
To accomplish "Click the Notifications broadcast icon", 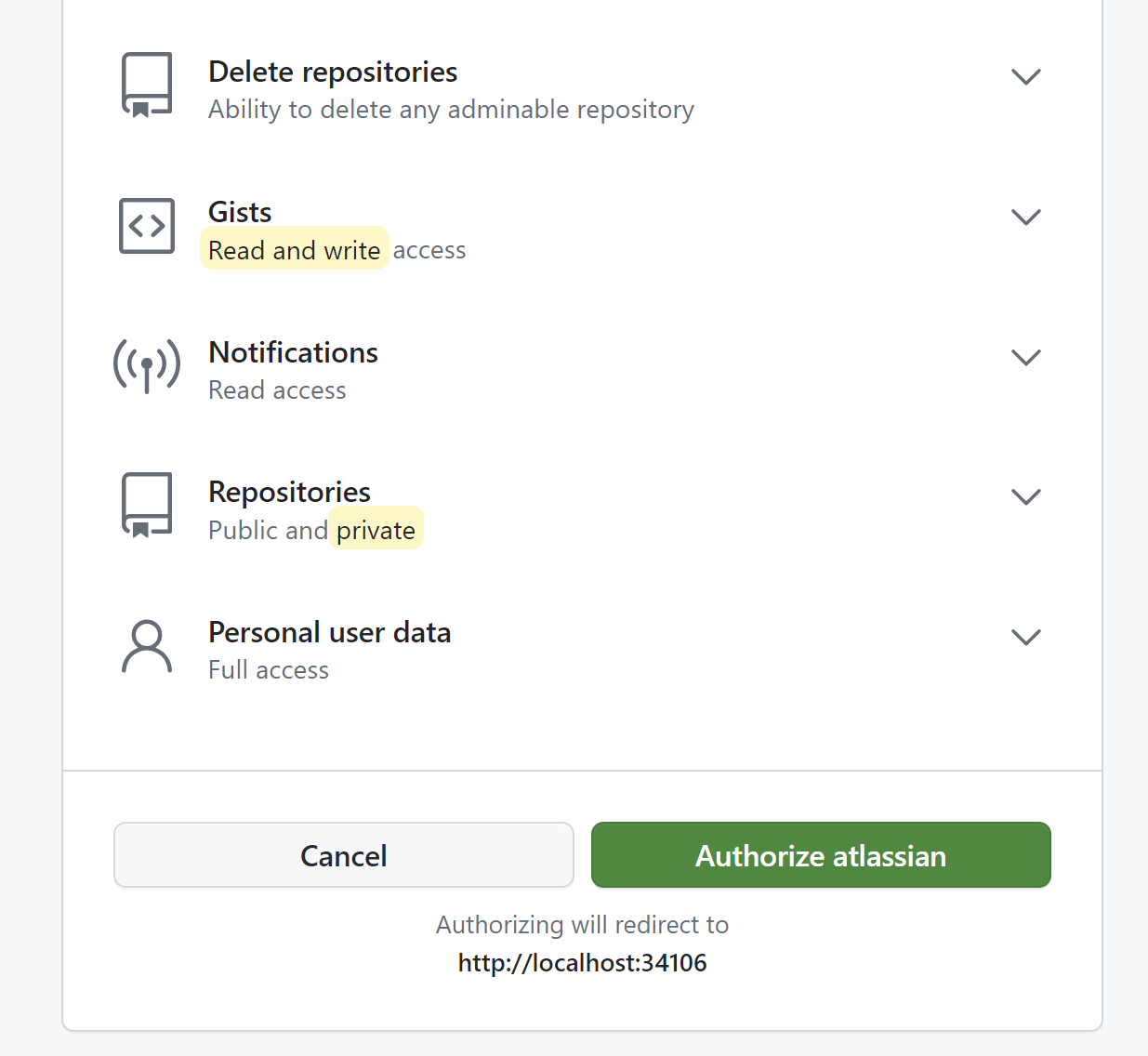I will [x=146, y=365].
